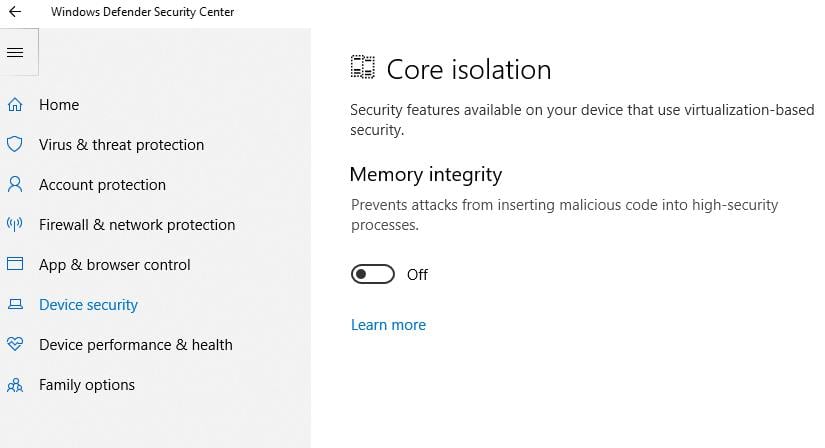Screen dimensions: 825x448
Task: Expand the hamburger navigation menu
Action: [x=15, y=52]
